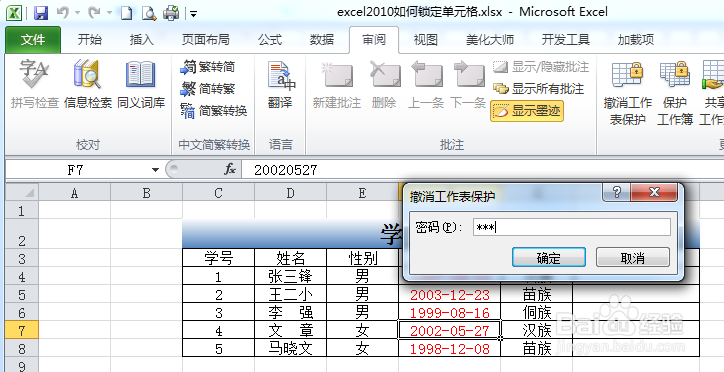
Task: Click the Redo arrow icon
Action: pos(94,13)
